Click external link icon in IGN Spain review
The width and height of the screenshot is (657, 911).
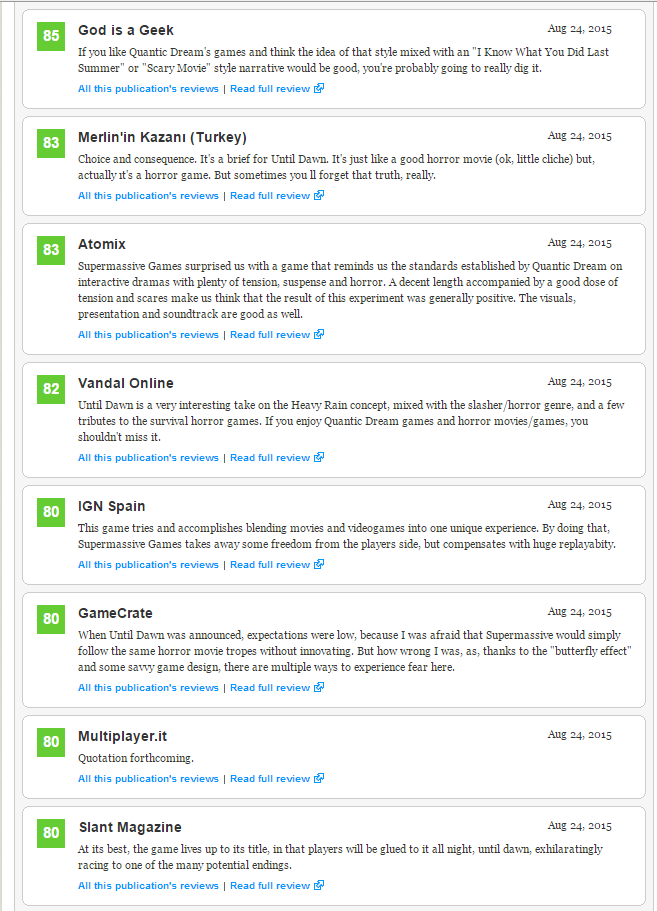(319, 564)
